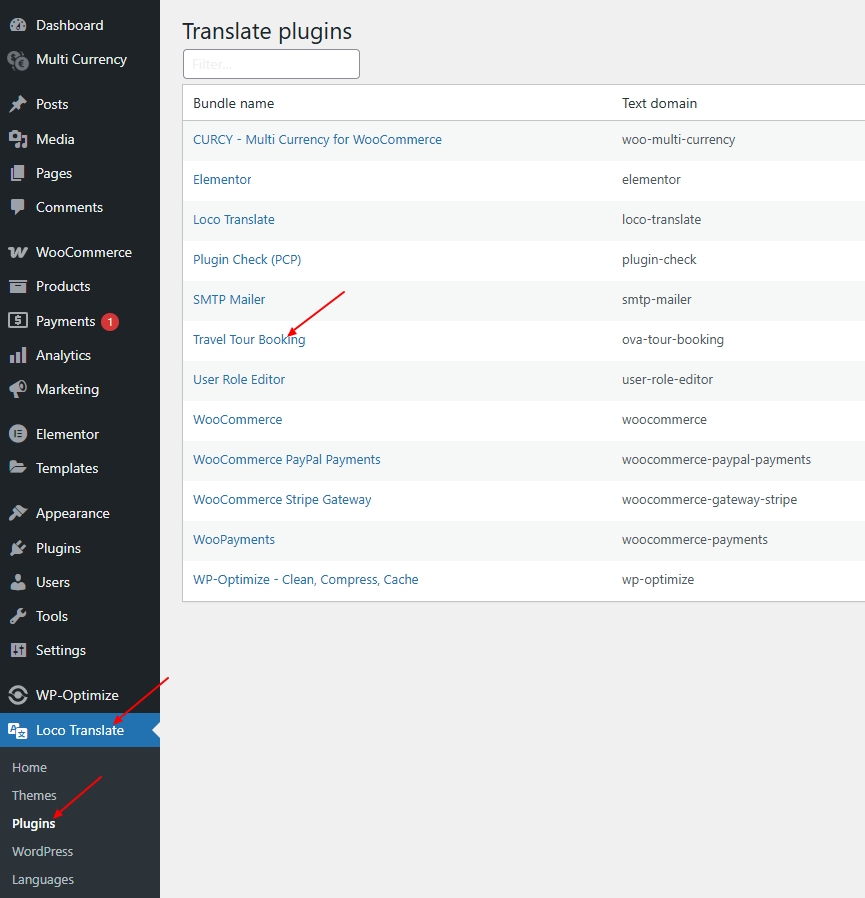Screen dimensions: 865x898
Task: Click the Media library icon
Action: tap(18, 139)
